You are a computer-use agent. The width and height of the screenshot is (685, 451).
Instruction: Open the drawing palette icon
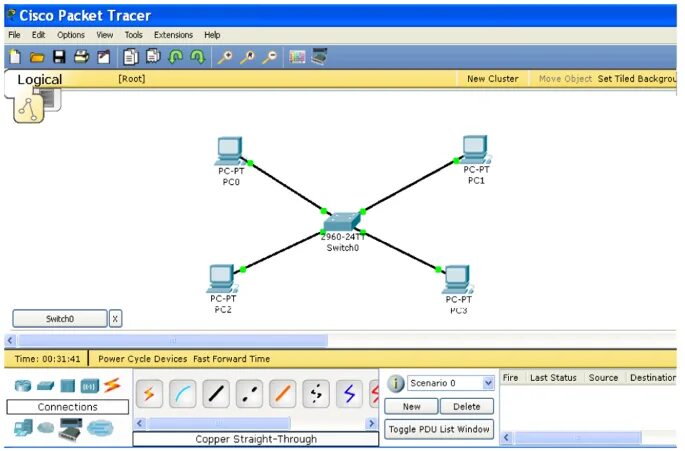point(297,57)
